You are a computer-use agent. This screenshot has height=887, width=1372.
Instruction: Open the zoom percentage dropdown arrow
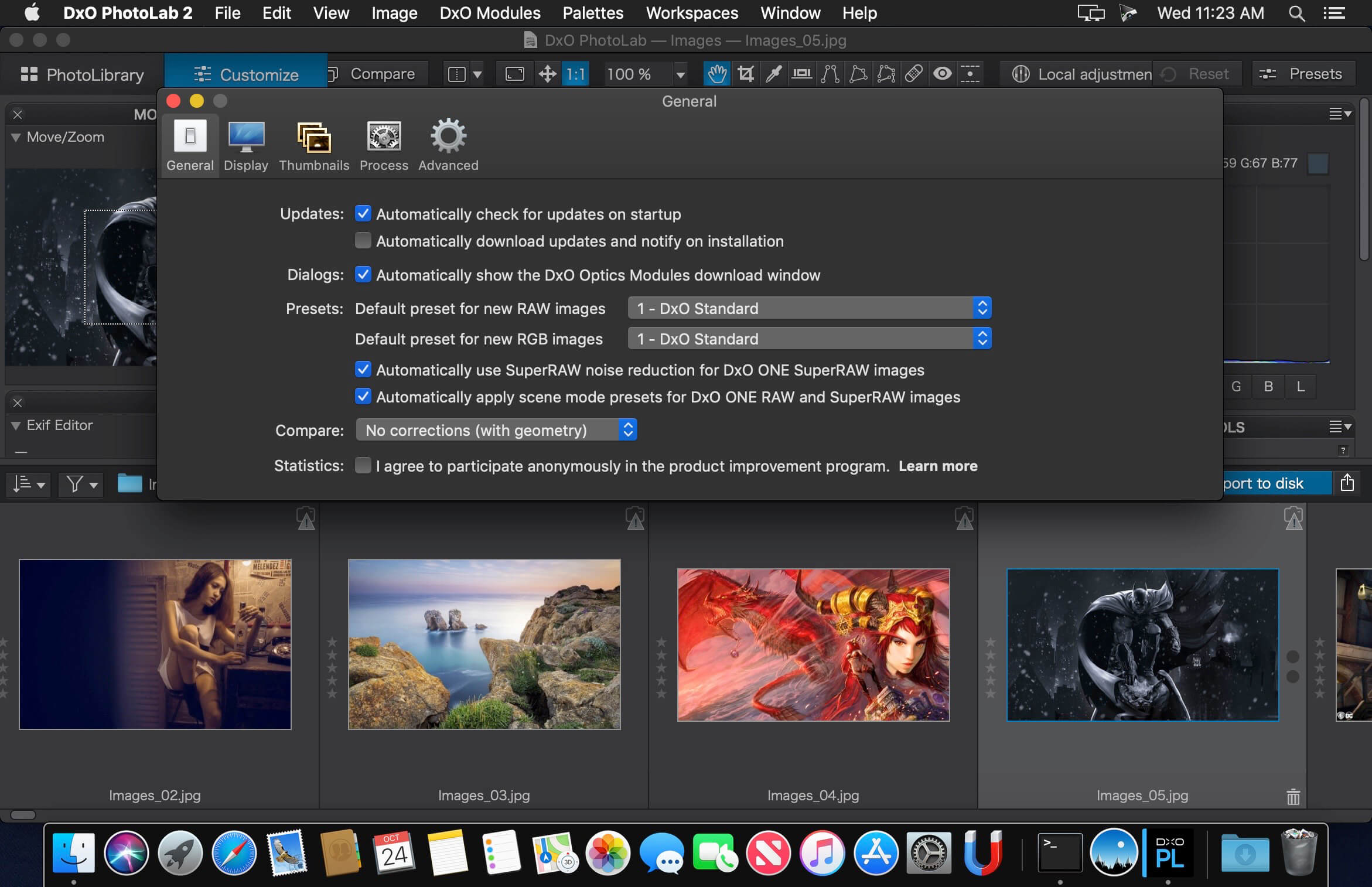680,74
